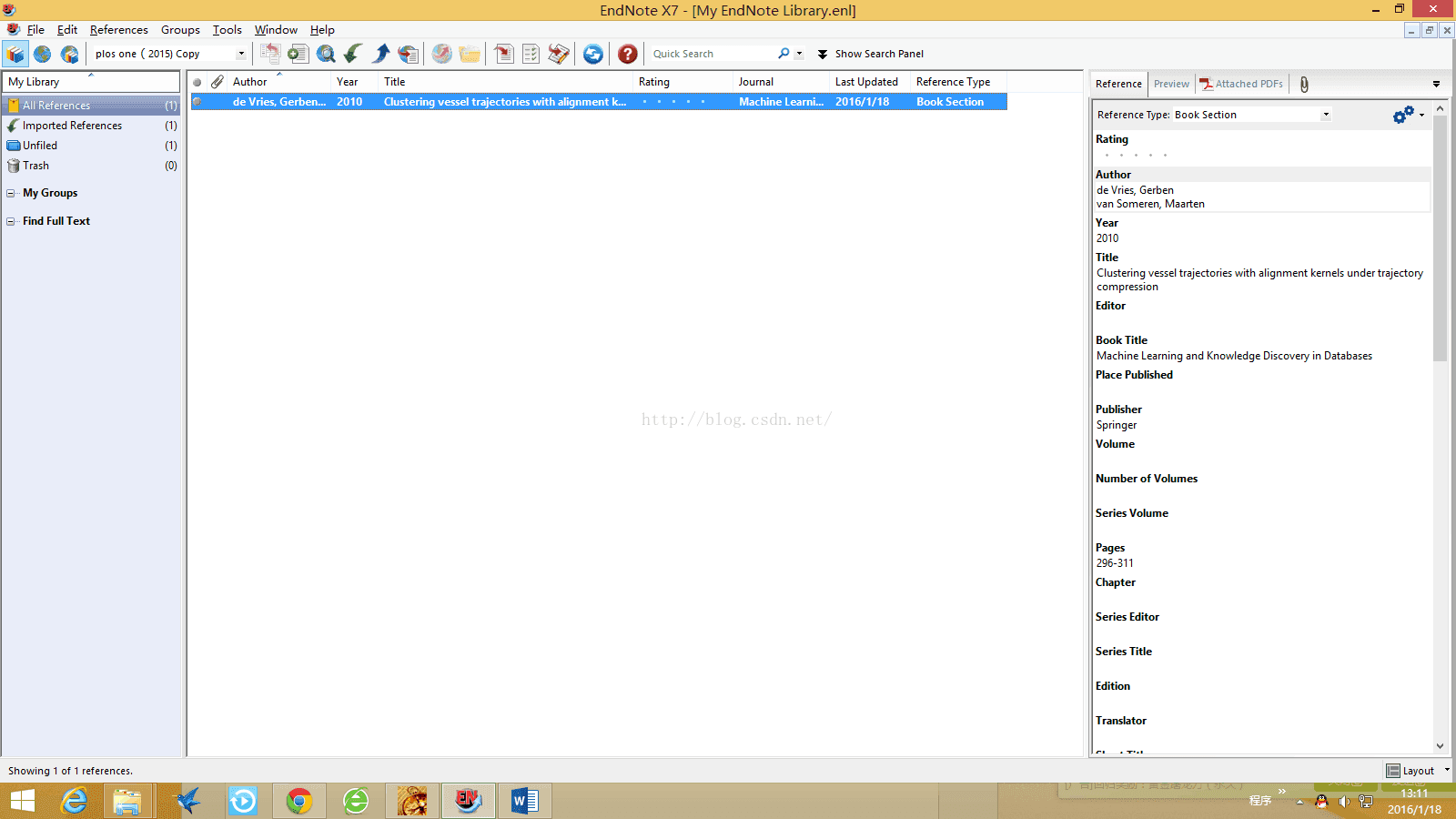This screenshot has height=819, width=1456.
Task: Click the Export toolbar icon
Action: [381, 54]
